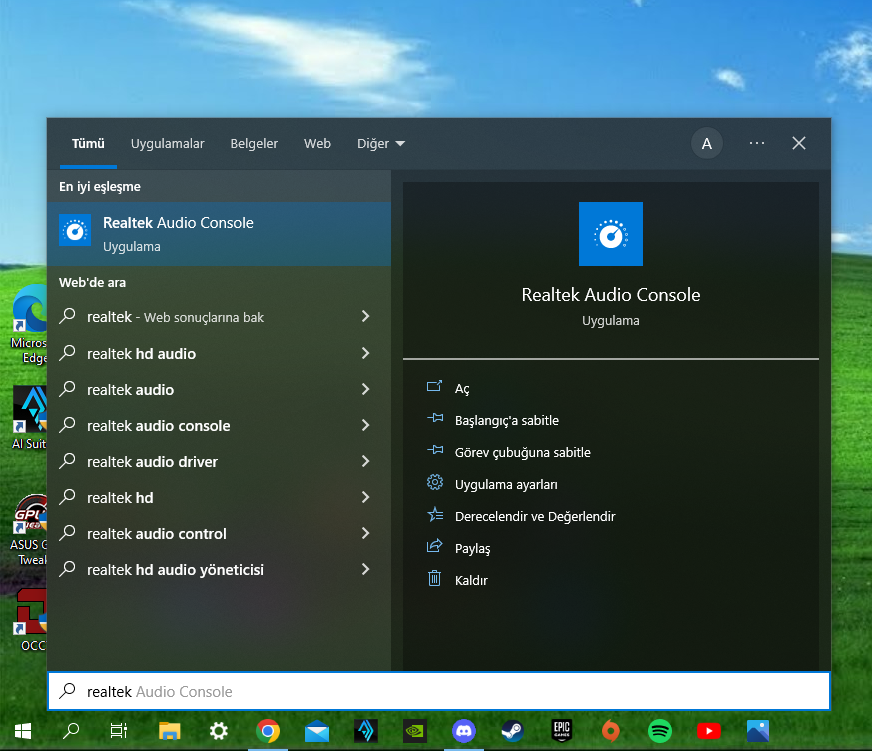Switch to the Belgeler tab
Viewport: 872px width, 751px height.
coord(254,144)
